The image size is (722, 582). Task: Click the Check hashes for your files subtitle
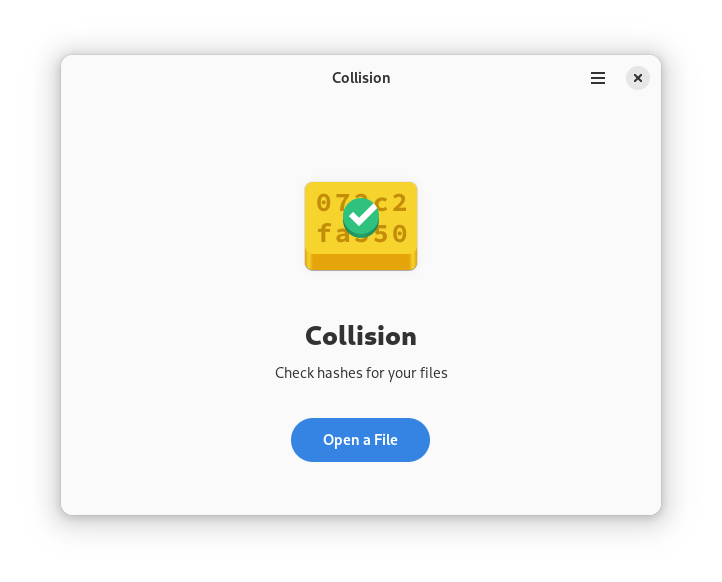tap(361, 373)
